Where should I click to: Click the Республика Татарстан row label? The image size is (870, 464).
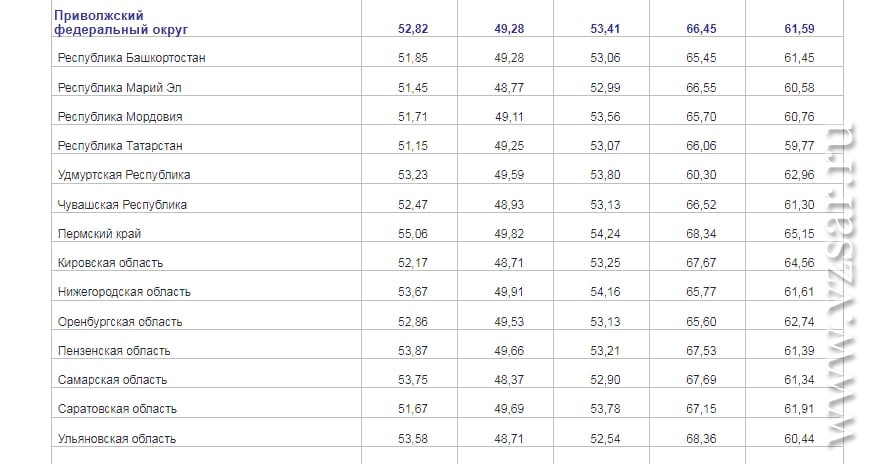pos(120,145)
